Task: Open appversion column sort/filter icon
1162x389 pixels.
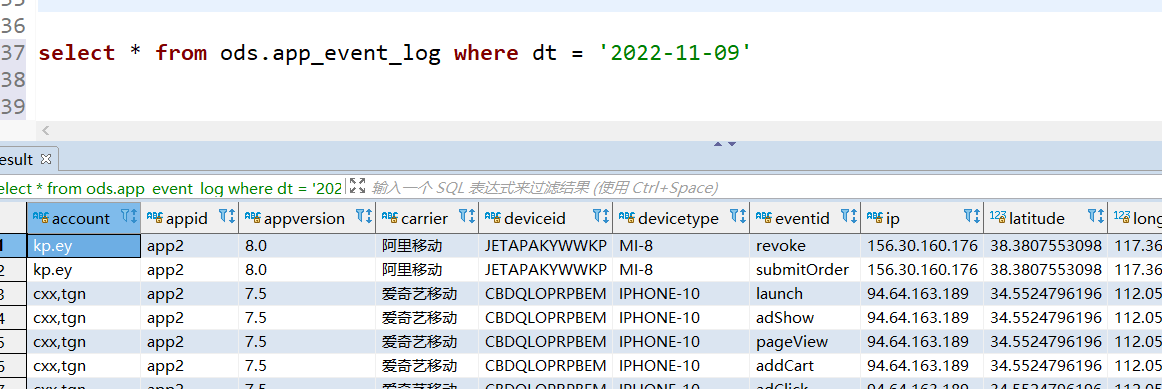Action: pos(364,216)
